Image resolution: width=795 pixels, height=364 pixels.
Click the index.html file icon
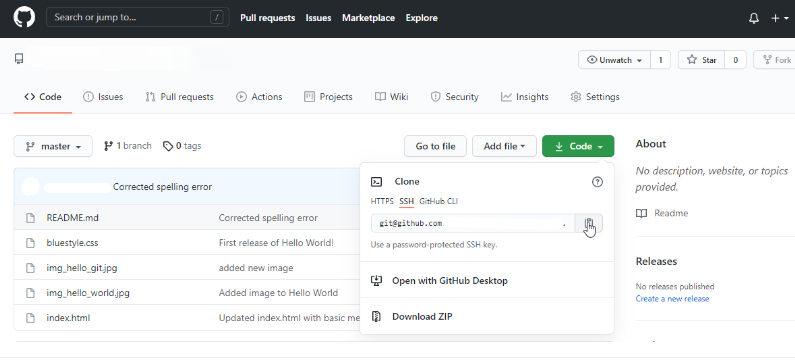pyautogui.click(x=30, y=318)
